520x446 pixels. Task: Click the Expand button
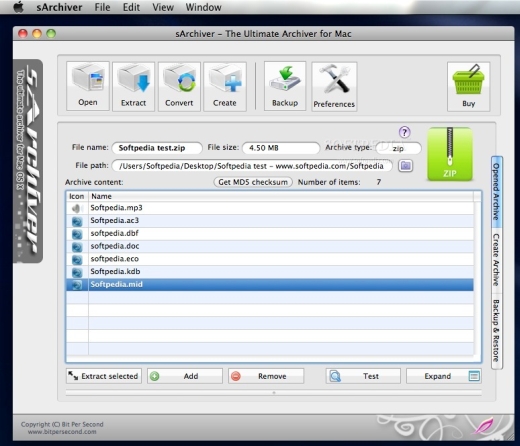pyautogui.click(x=444, y=376)
